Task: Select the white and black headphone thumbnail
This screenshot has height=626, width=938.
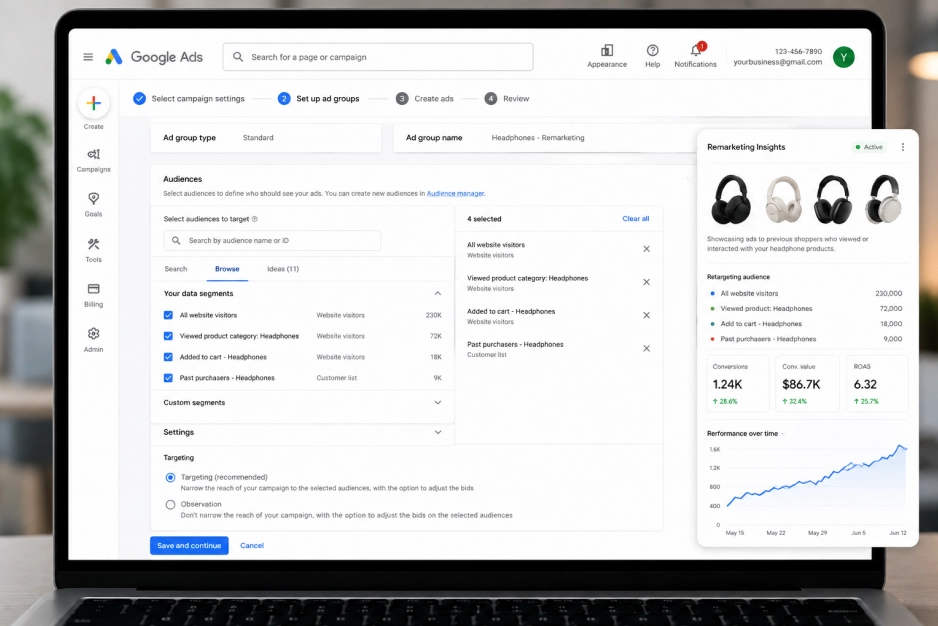Action: (x=884, y=199)
